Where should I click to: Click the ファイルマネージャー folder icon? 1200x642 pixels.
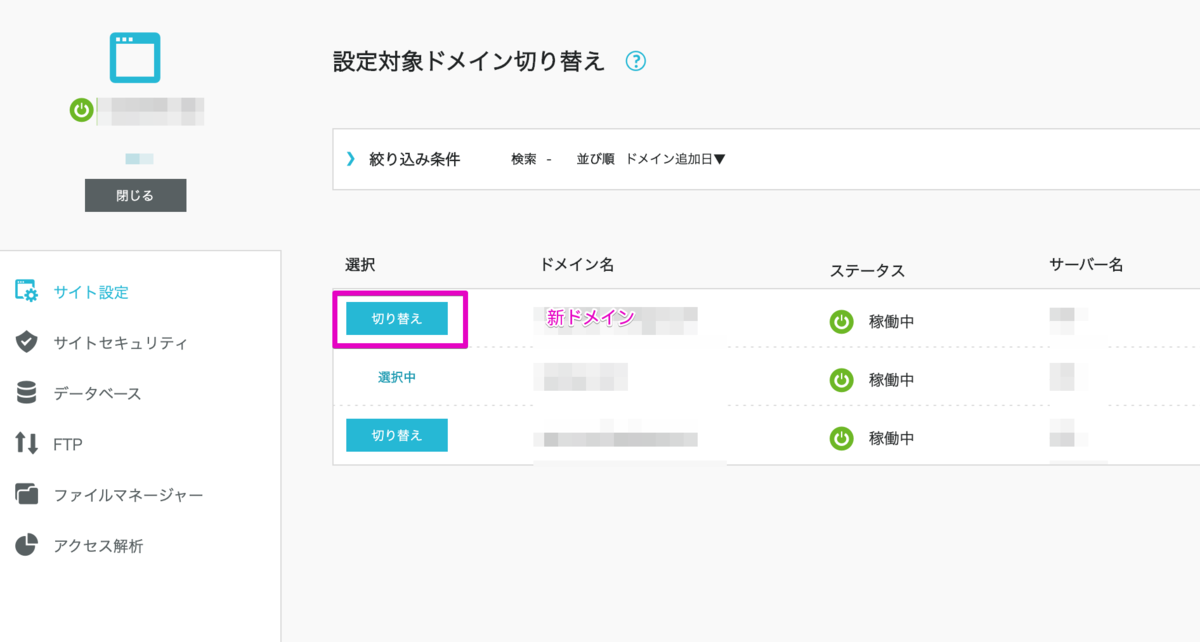pyautogui.click(x=27, y=494)
